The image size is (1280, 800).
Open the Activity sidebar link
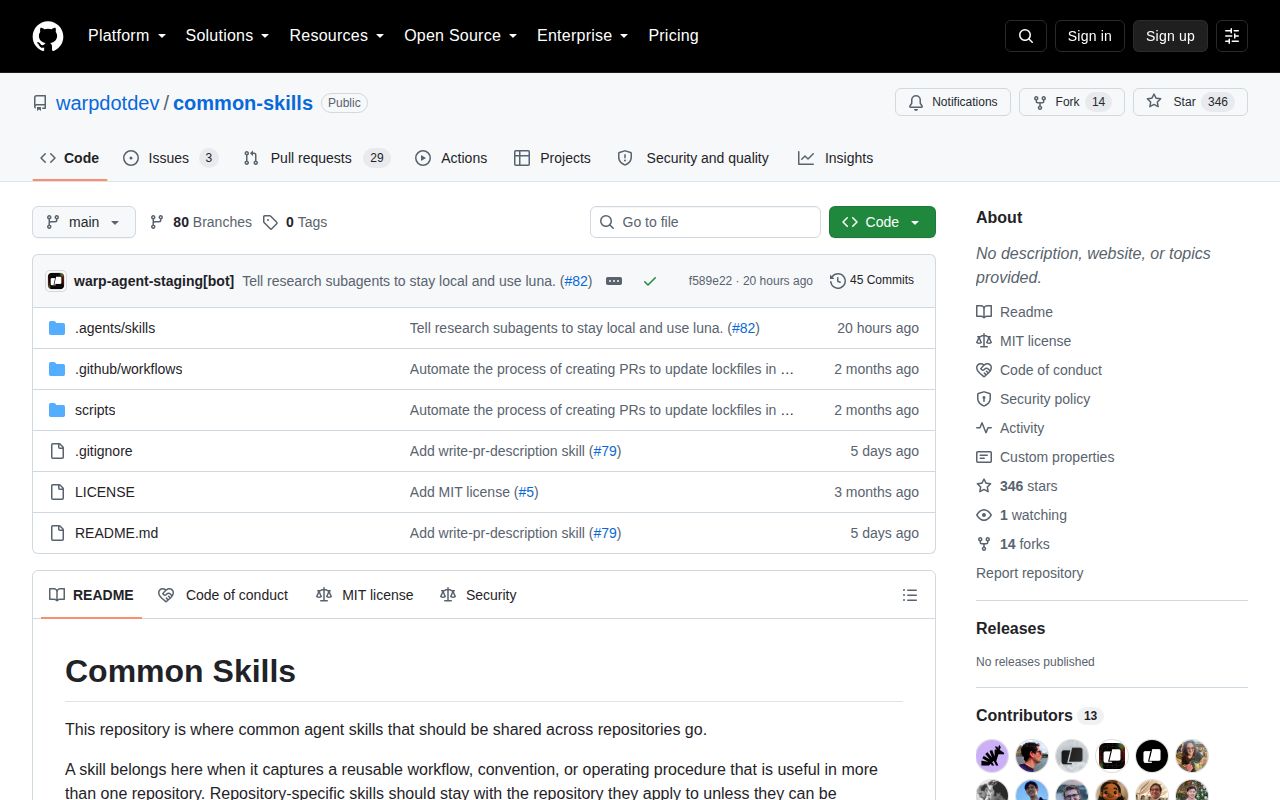click(x=1010, y=428)
